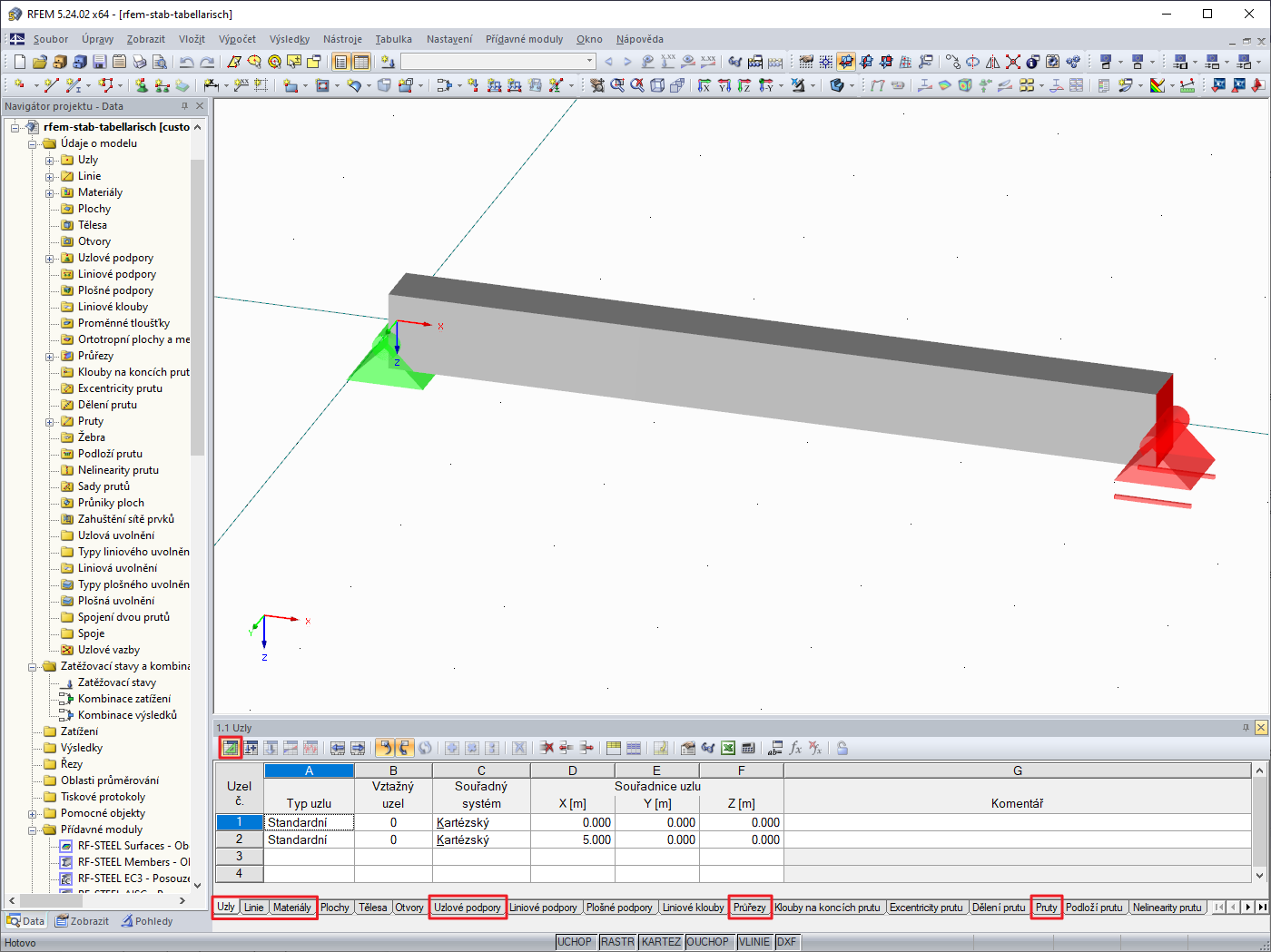Switch navigator to Pohledy tab
The height and width of the screenshot is (952, 1271).
[x=145, y=921]
